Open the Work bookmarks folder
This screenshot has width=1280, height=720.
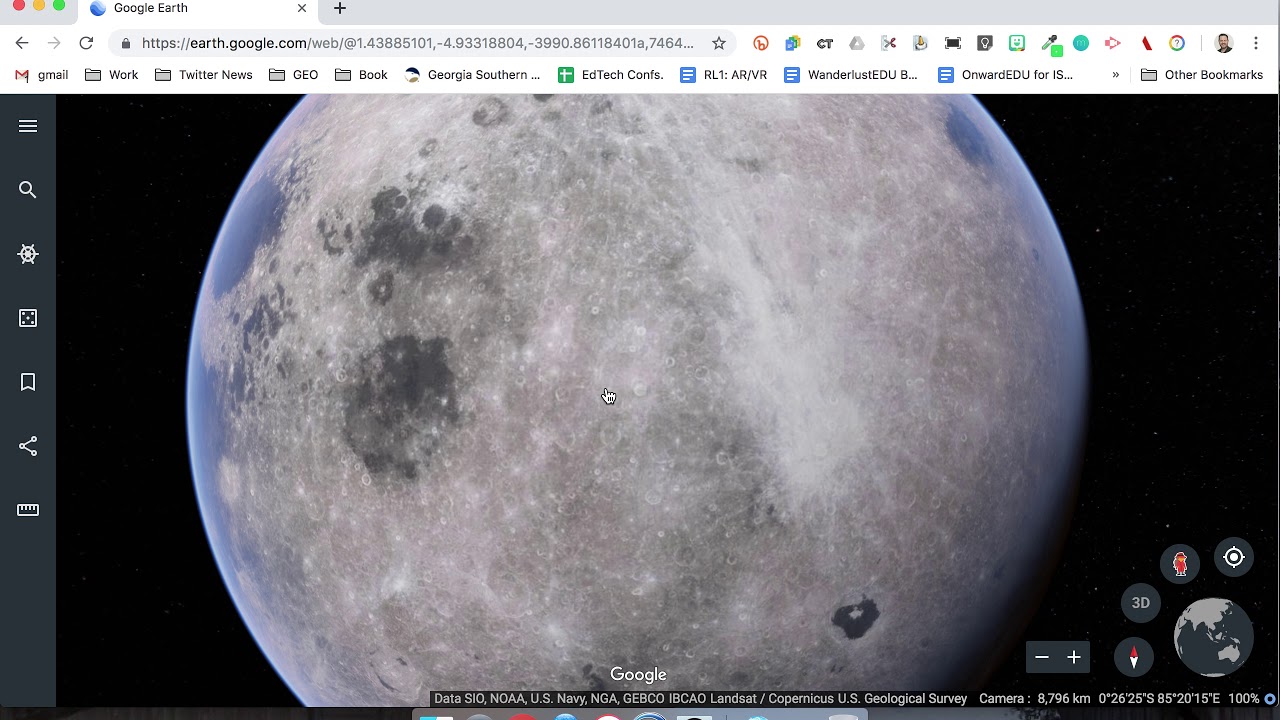[112, 75]
